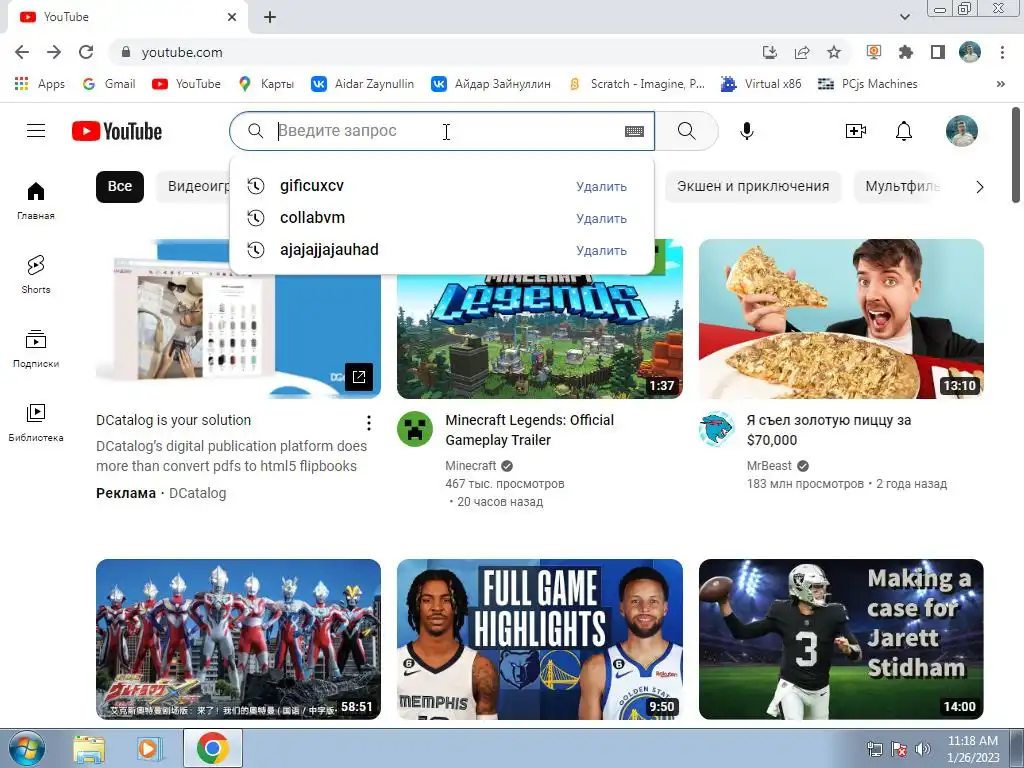Open the YouTube hamburger guide menu

(36, 131)
